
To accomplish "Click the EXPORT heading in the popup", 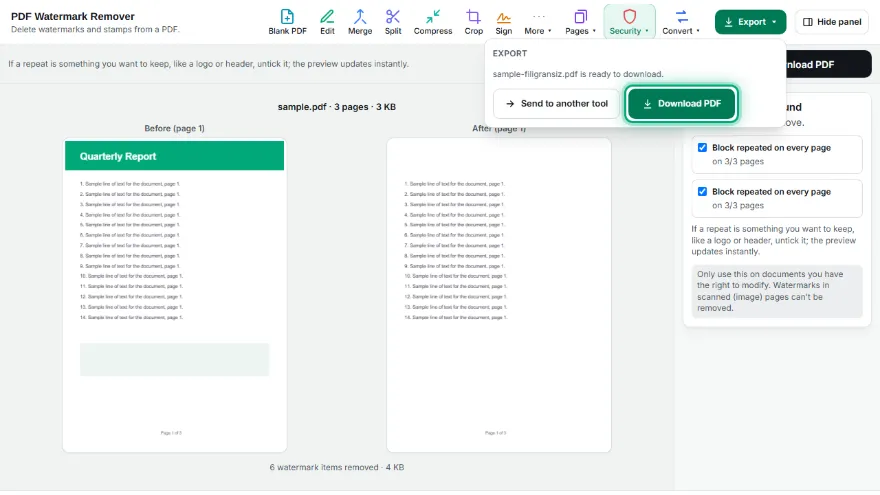I will click(510, 53).
